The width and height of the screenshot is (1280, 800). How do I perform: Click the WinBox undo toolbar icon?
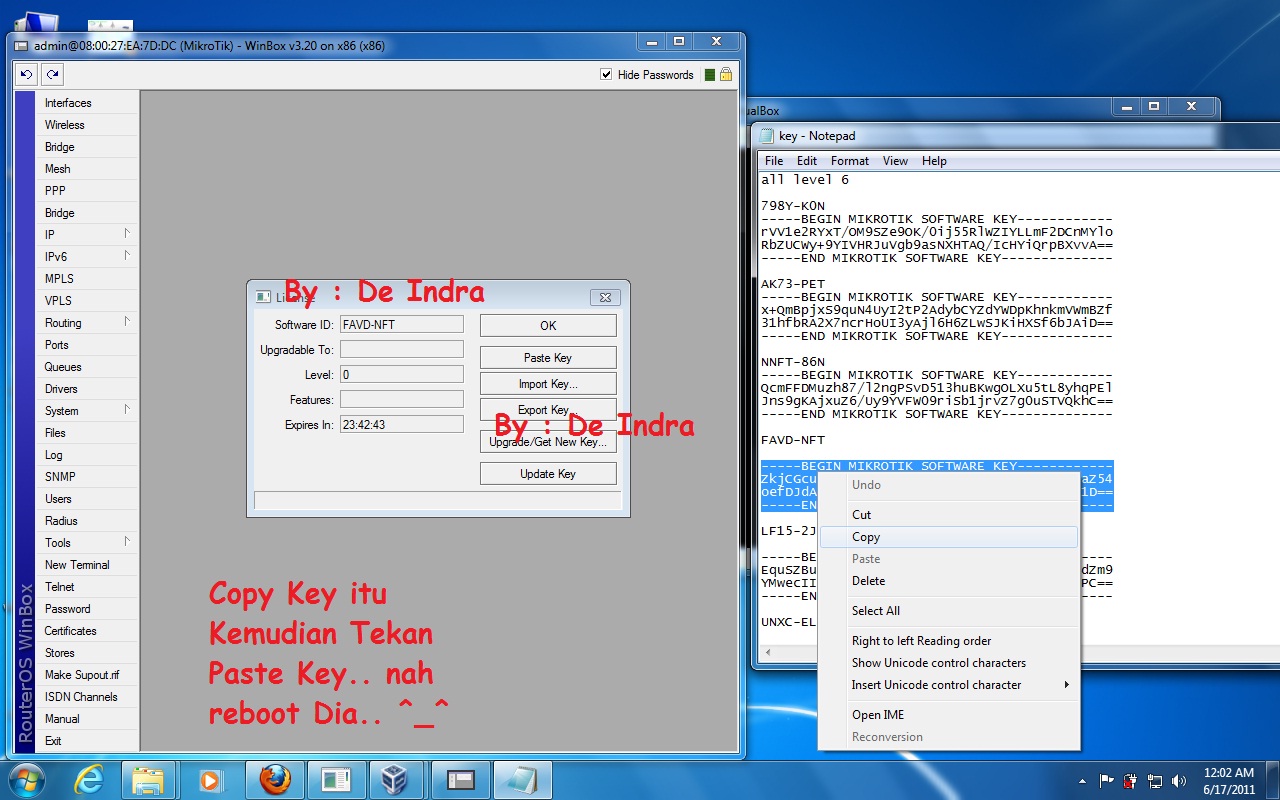click(x=26, y=75)
